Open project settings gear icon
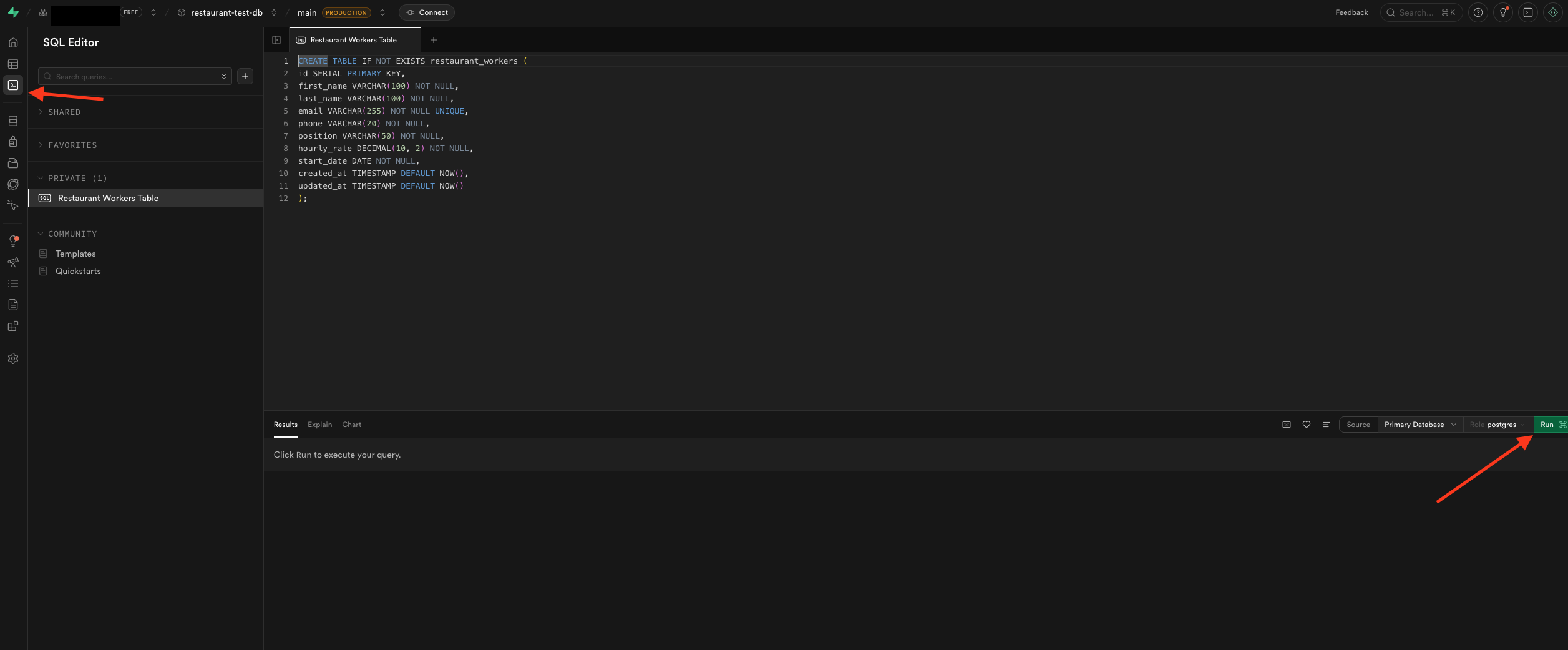The image size is (1568, 650). pyautogui.click(x=13, y=358)
